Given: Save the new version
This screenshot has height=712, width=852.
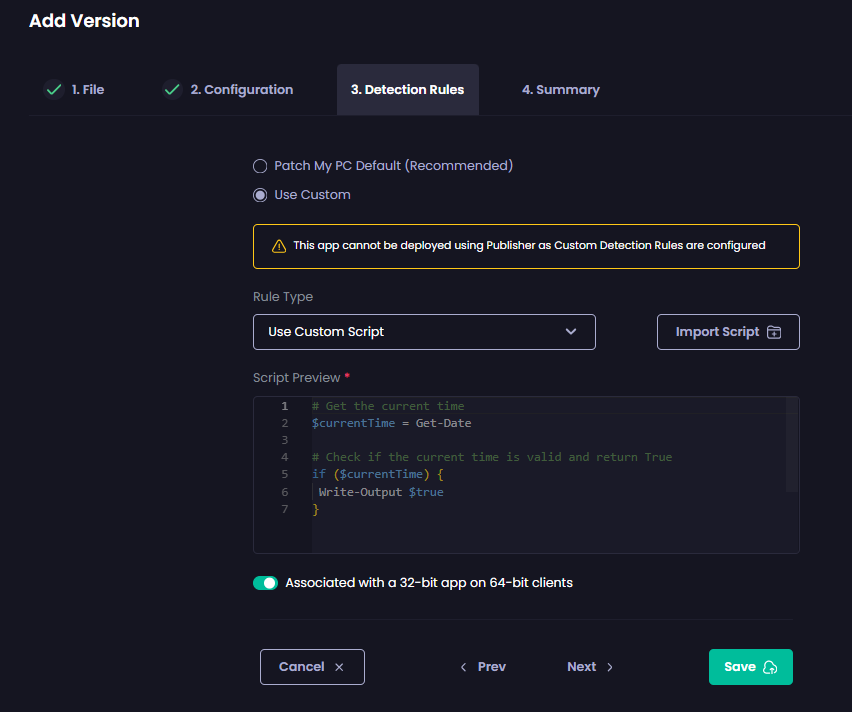Looking at the screenshot, I should point(750,666).
